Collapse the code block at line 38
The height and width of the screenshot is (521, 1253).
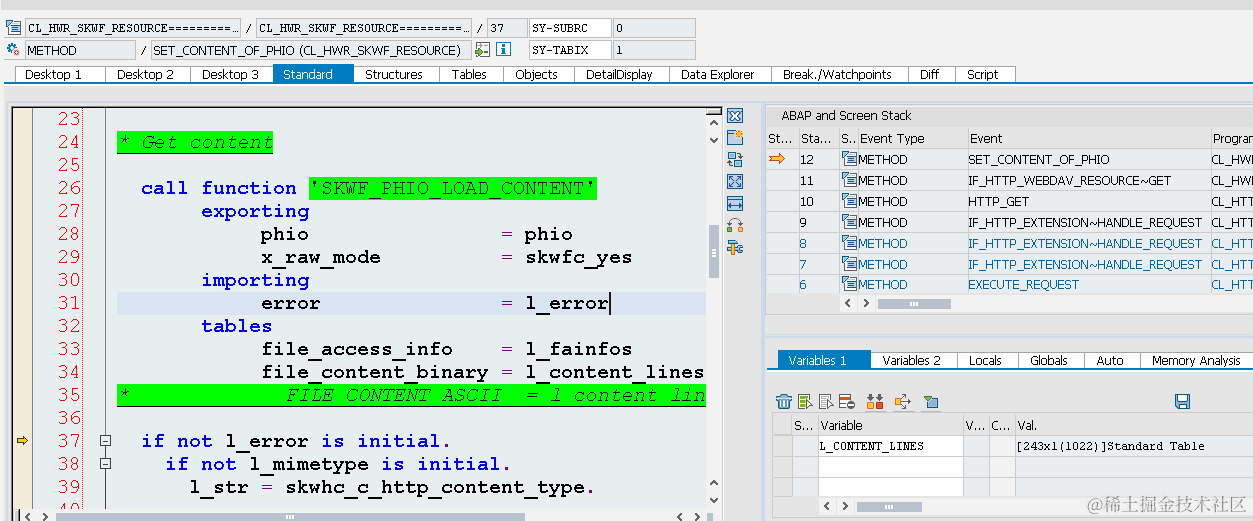[x=105, y=464]
